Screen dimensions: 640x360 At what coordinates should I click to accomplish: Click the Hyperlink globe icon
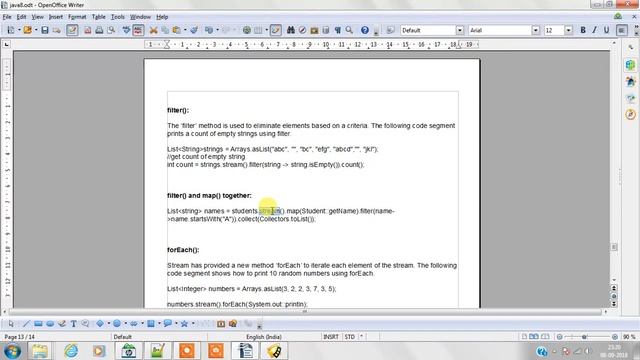(247, 30)
